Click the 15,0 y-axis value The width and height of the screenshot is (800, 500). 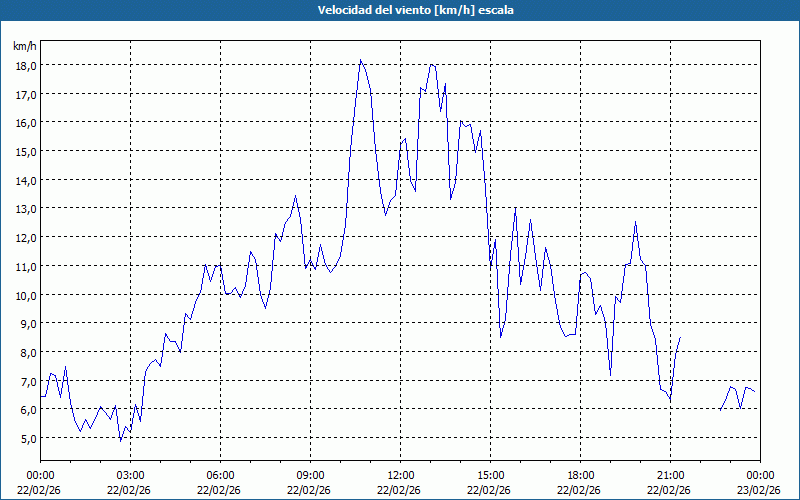pos(26,152)
